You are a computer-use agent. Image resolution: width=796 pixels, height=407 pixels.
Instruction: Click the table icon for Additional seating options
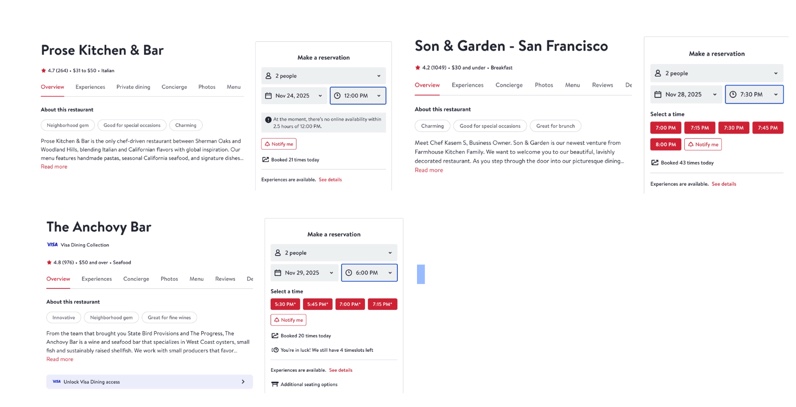tap(275, 385)
